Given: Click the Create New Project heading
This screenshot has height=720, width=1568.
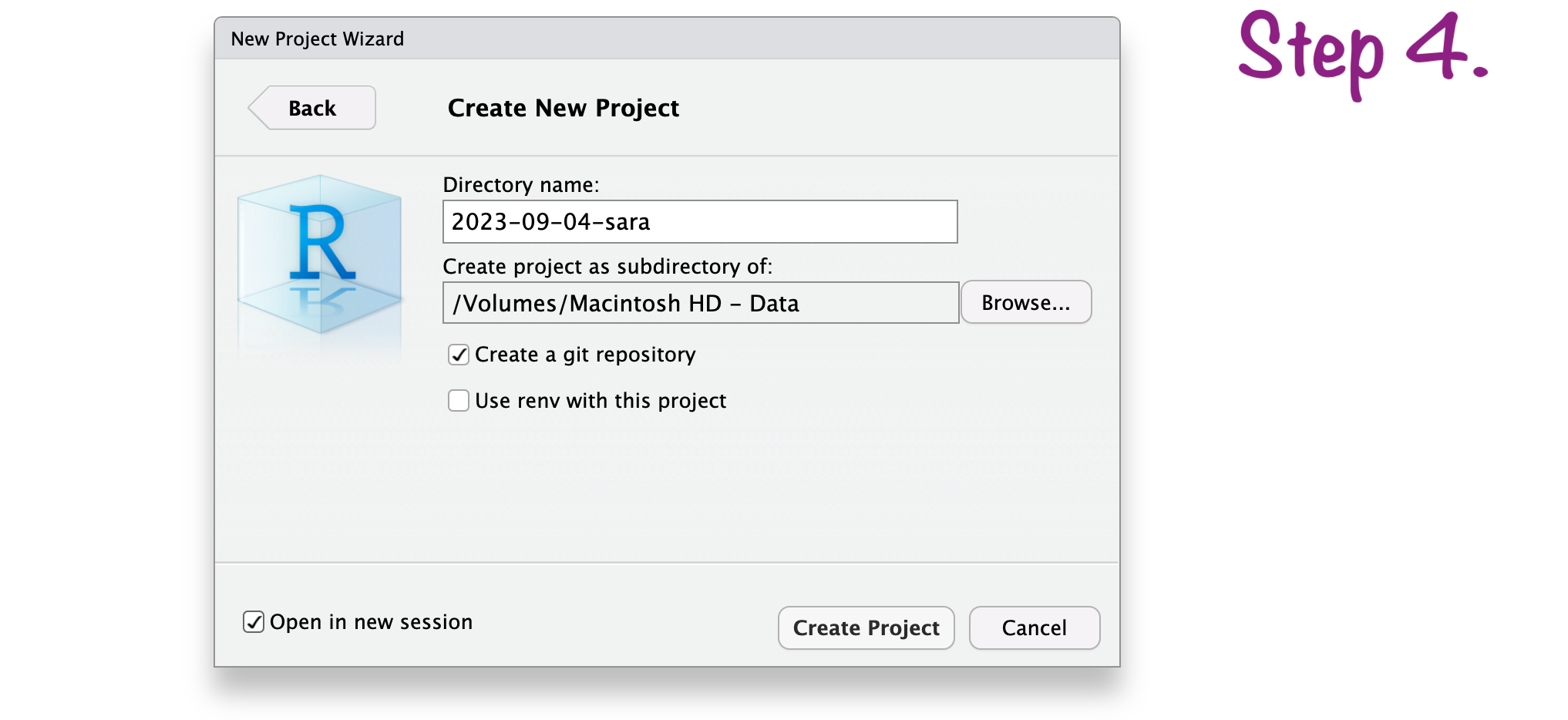Looking at the screenshot, I should 563,108.
